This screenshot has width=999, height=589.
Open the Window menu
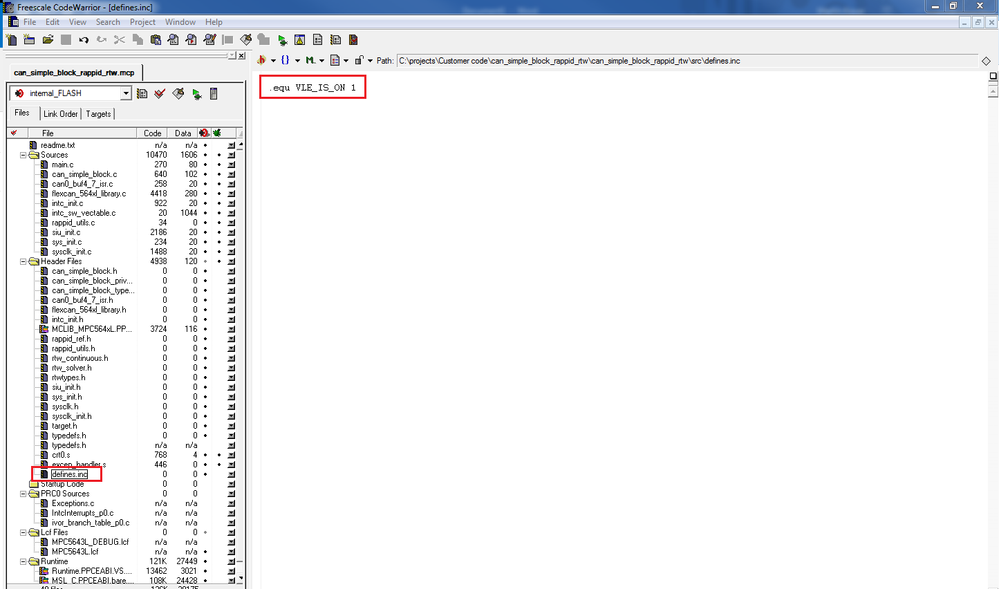[x=180, y=22]
